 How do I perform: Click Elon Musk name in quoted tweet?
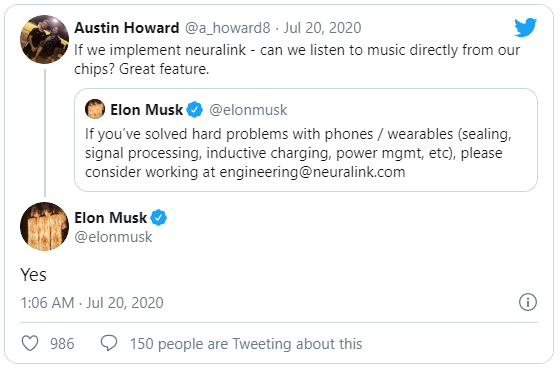coord(146,110)
